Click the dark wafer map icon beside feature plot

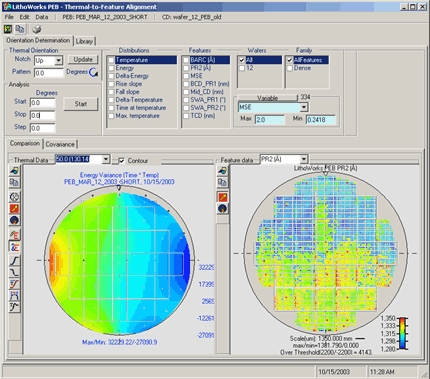tap(223, 209)
